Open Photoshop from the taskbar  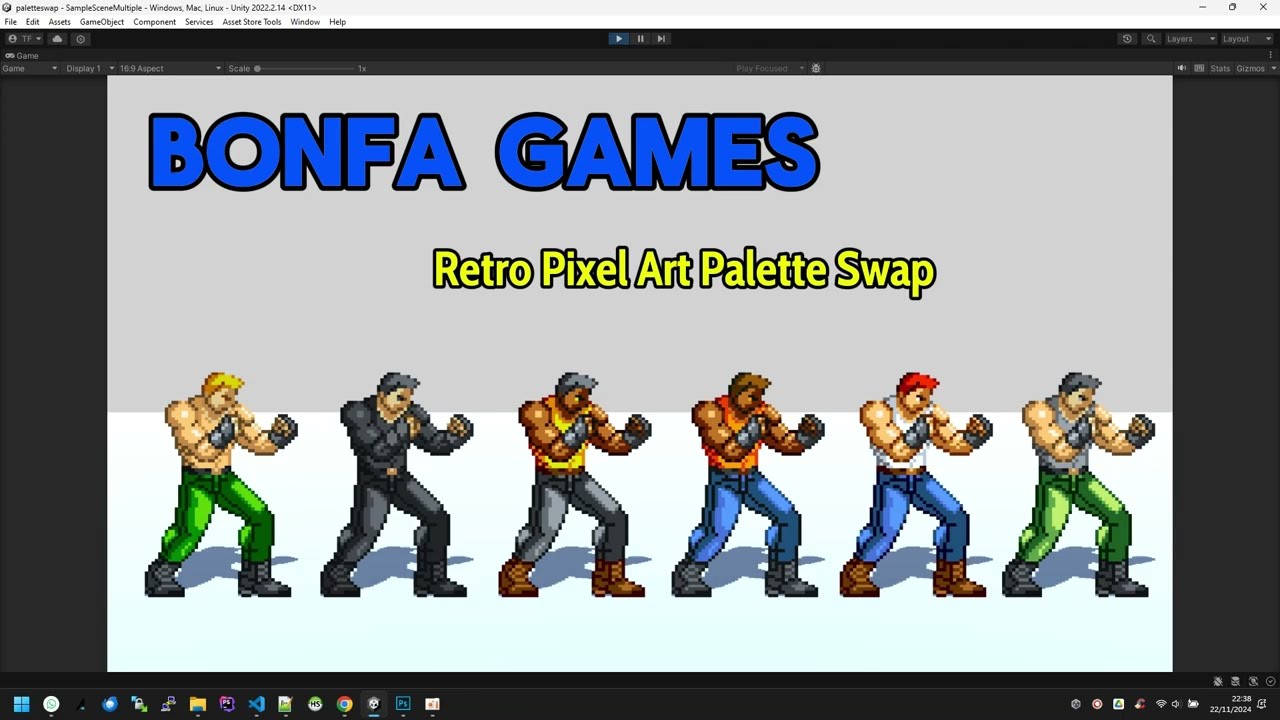(403, 704)
